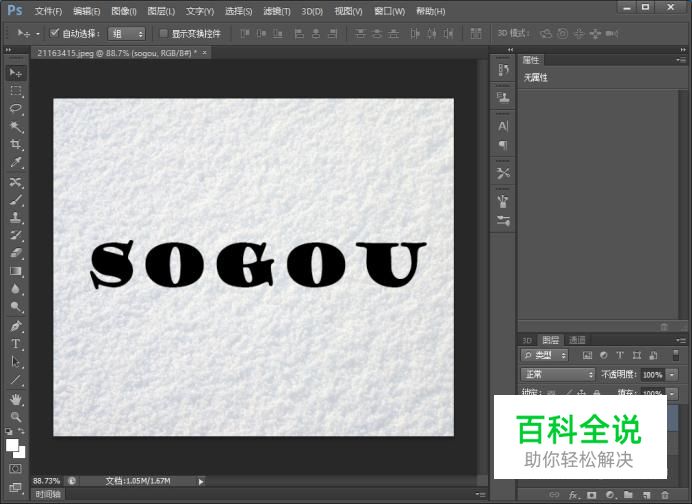Open the 类型 layer filter dropdown
Viewport: 692px width, 504px height.
tap(544, 355)
